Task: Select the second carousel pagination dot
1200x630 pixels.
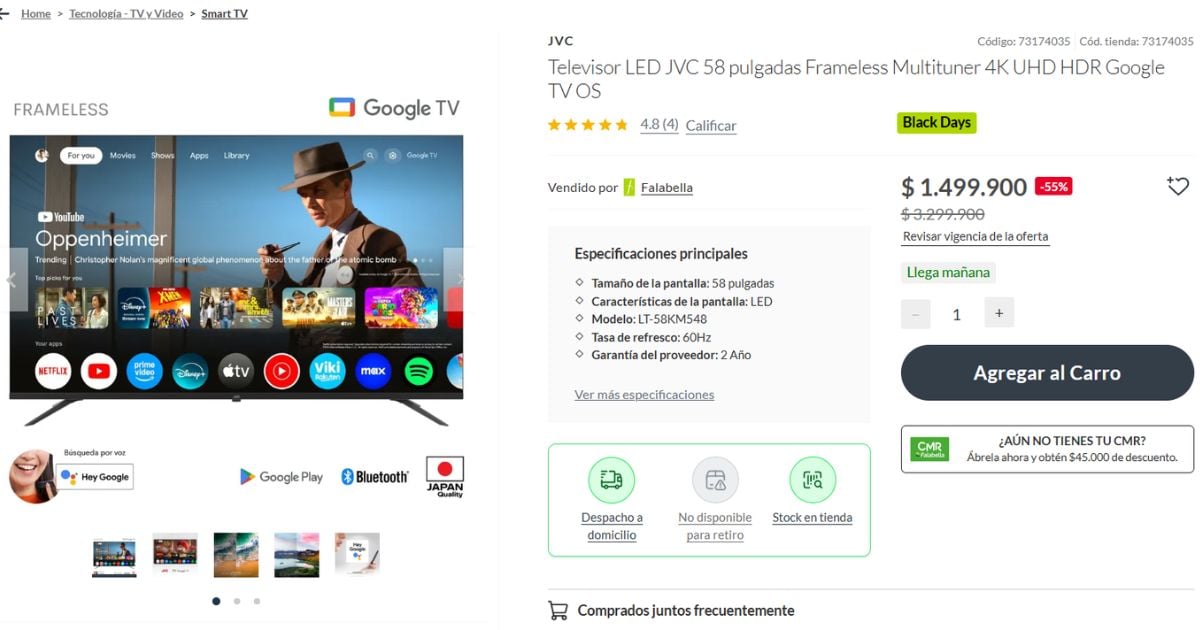Action: [236, 601]
